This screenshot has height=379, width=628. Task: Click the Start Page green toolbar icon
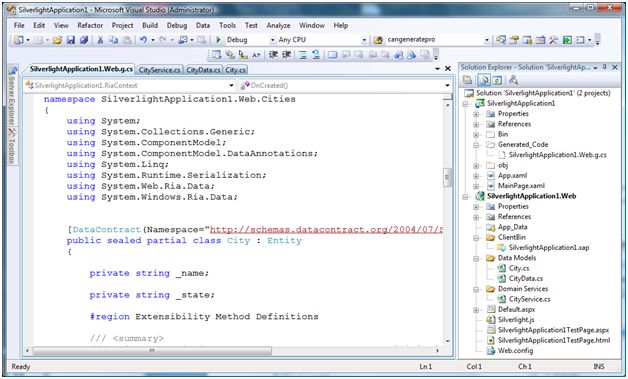(567, 40)
